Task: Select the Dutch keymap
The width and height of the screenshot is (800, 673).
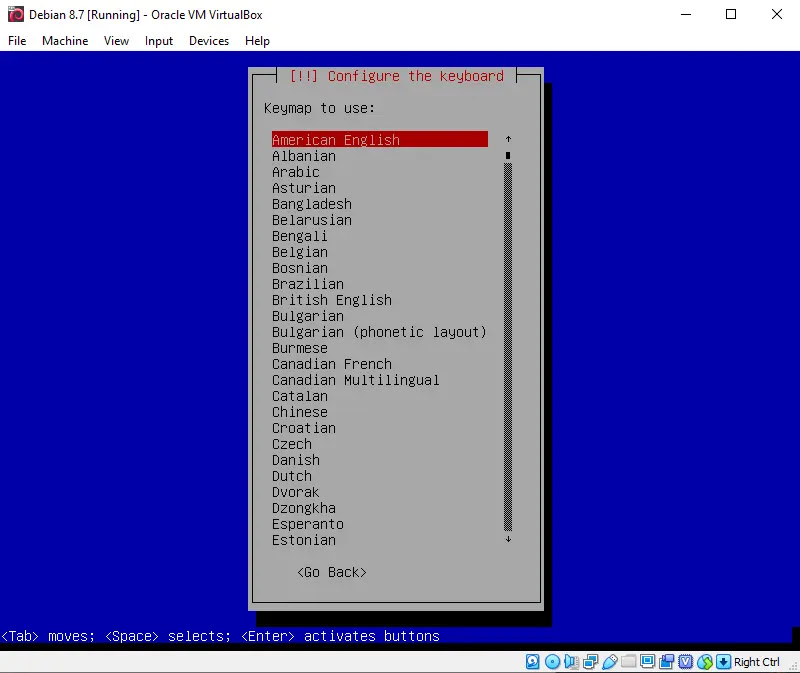Action: (x=380, y=476)
